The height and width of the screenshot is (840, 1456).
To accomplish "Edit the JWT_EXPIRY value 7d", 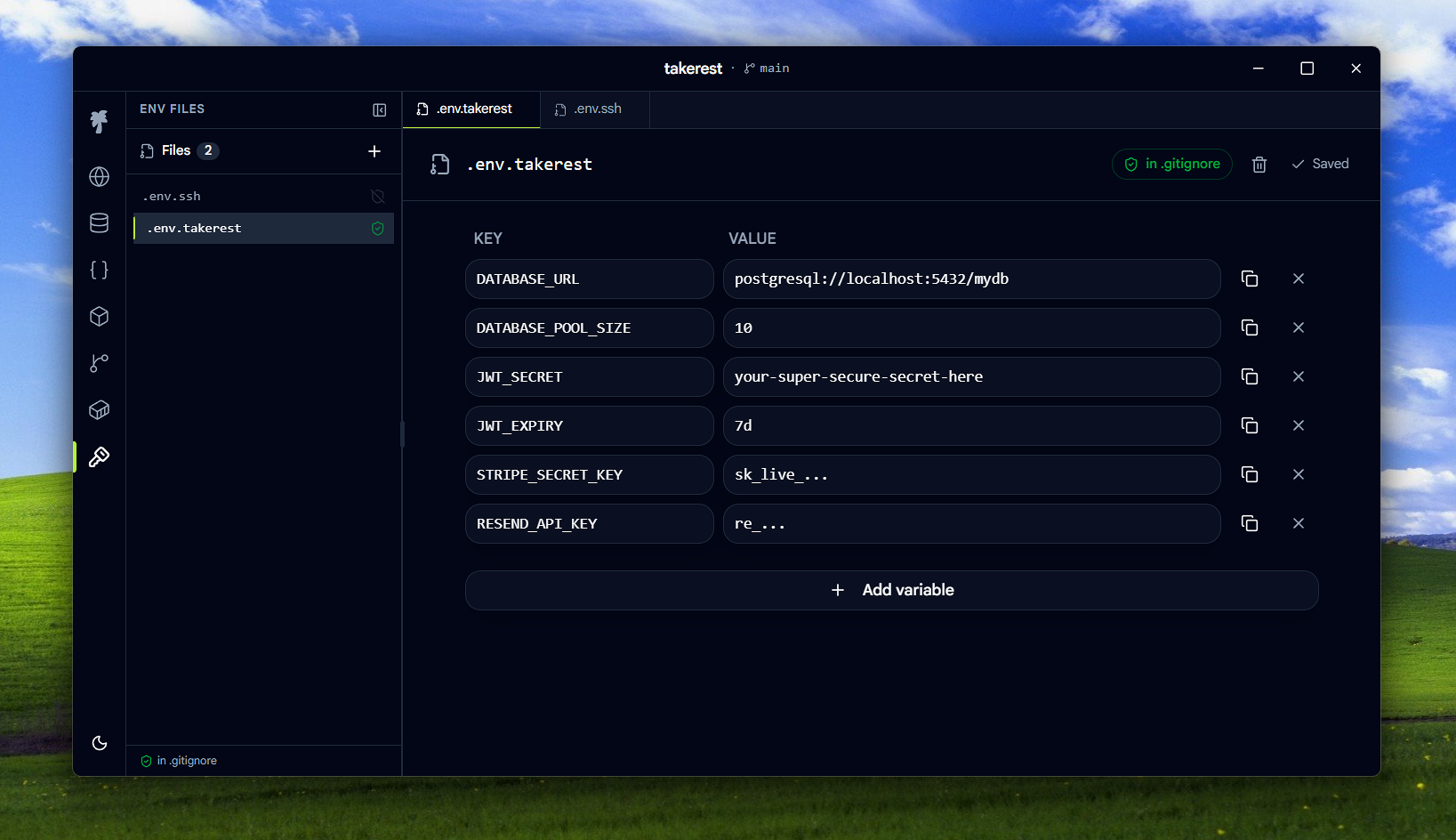I will pos(971,426).
